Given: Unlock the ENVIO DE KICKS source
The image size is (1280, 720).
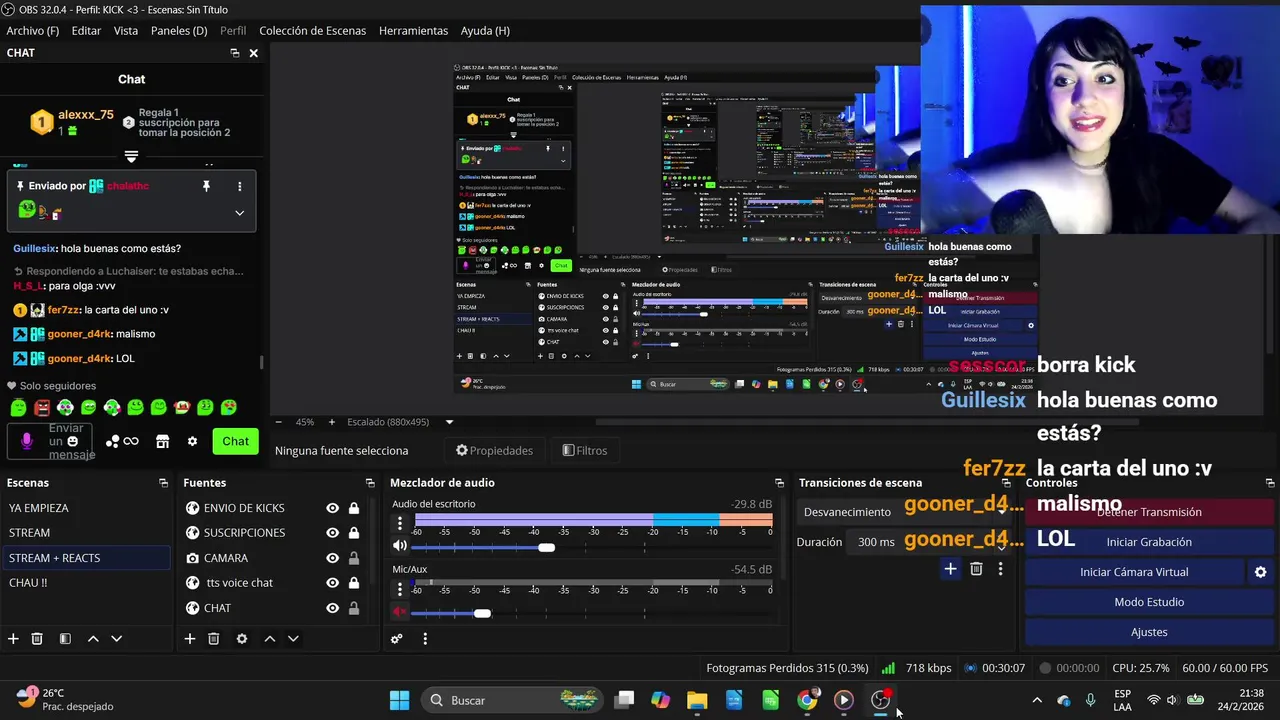Looking at the screenshot, I should coord(354,508).
